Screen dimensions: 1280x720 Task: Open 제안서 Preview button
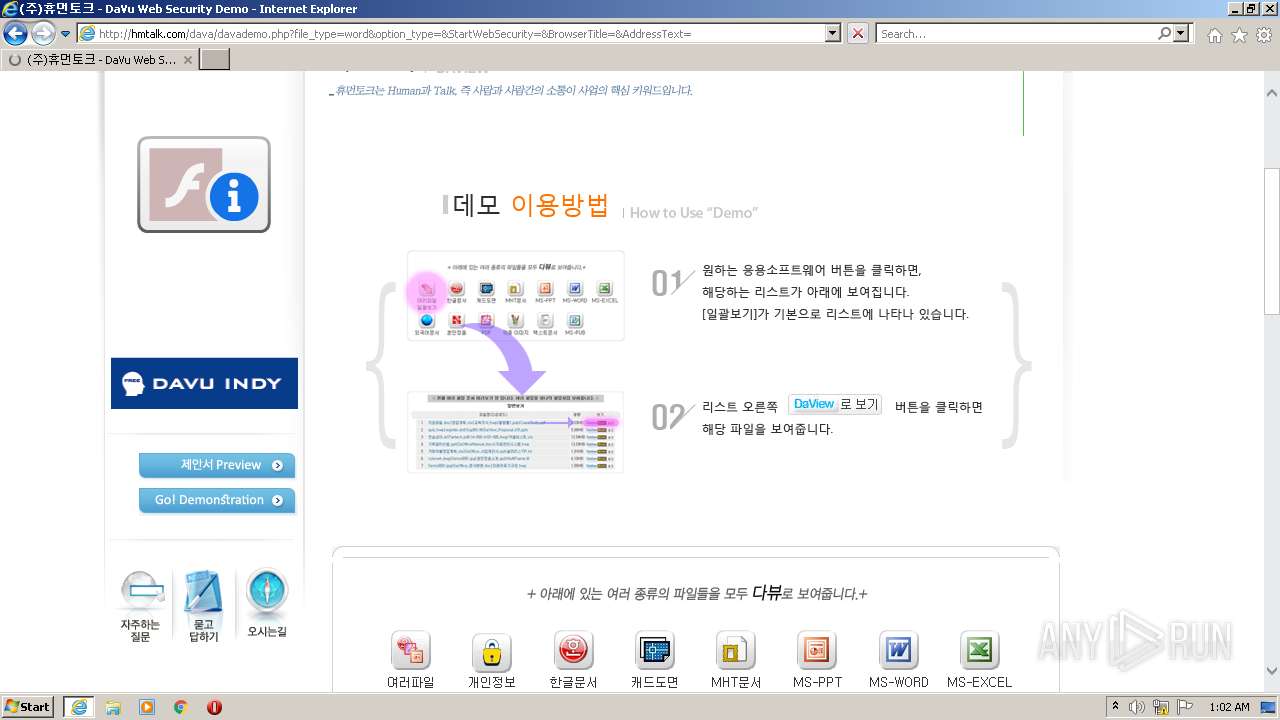pos(217,465)
